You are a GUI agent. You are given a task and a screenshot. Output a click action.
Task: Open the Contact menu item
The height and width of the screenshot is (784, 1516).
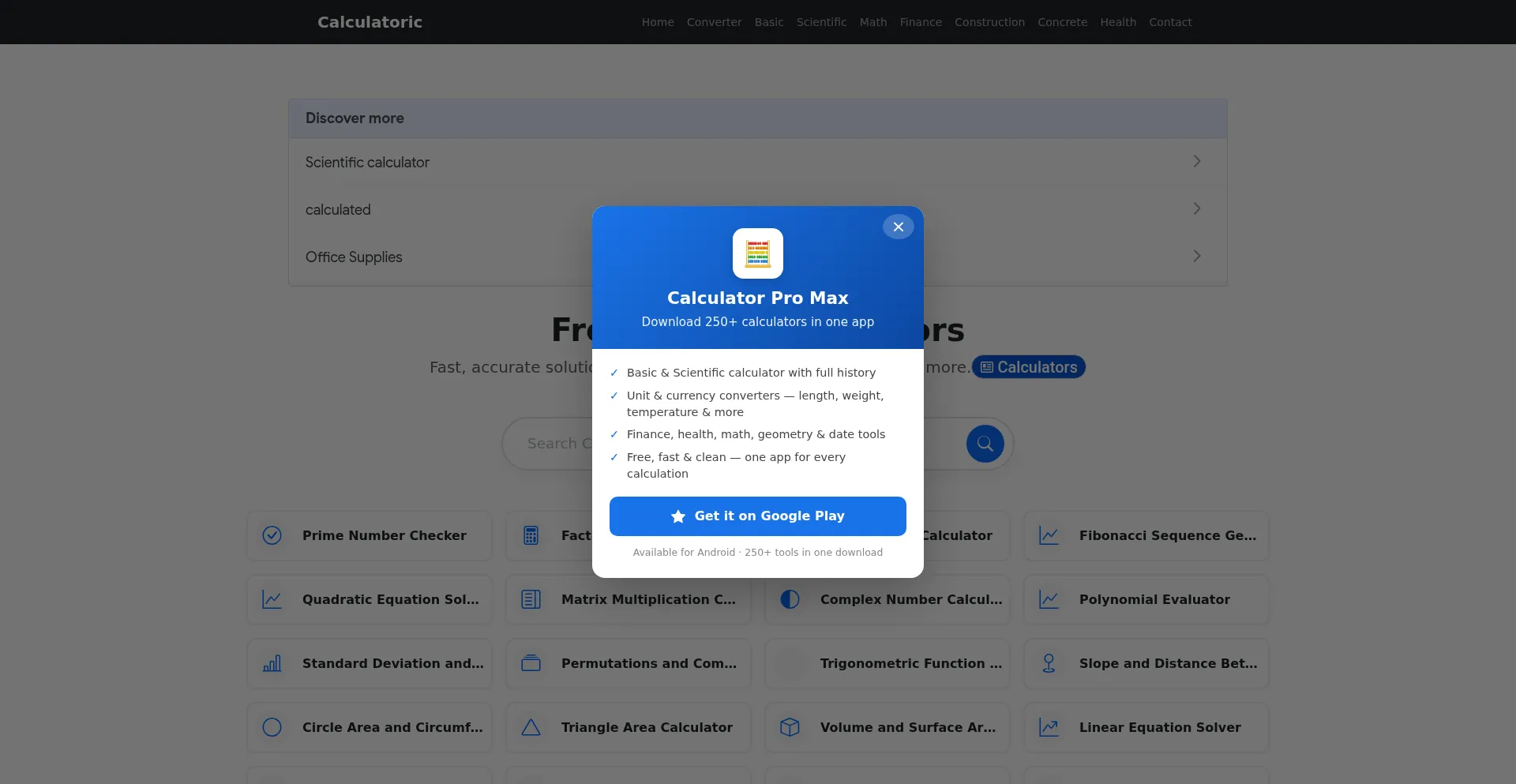1170,22
